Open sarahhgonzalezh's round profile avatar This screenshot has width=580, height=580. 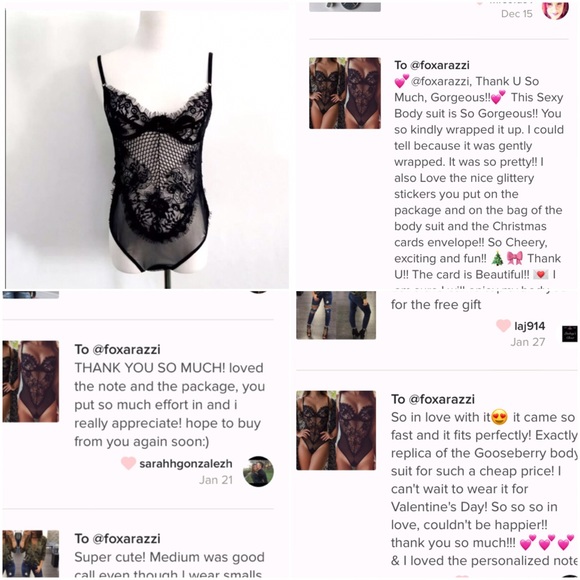pos(258,471)
